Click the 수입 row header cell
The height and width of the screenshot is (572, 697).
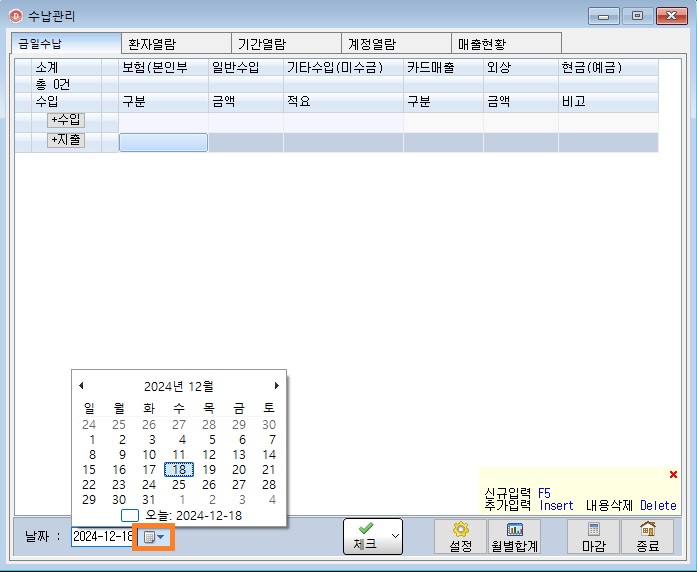coord(66,102)
